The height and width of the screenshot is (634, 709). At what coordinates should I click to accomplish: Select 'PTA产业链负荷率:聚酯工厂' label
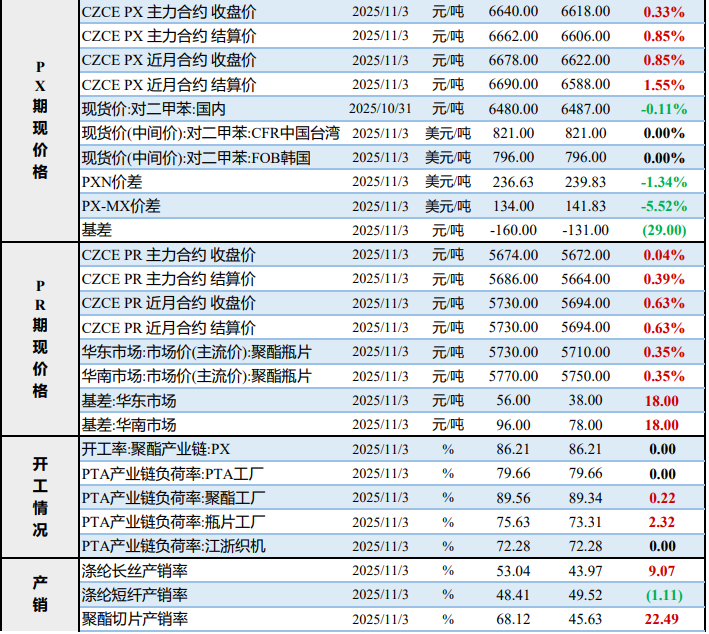coord(174,498)
